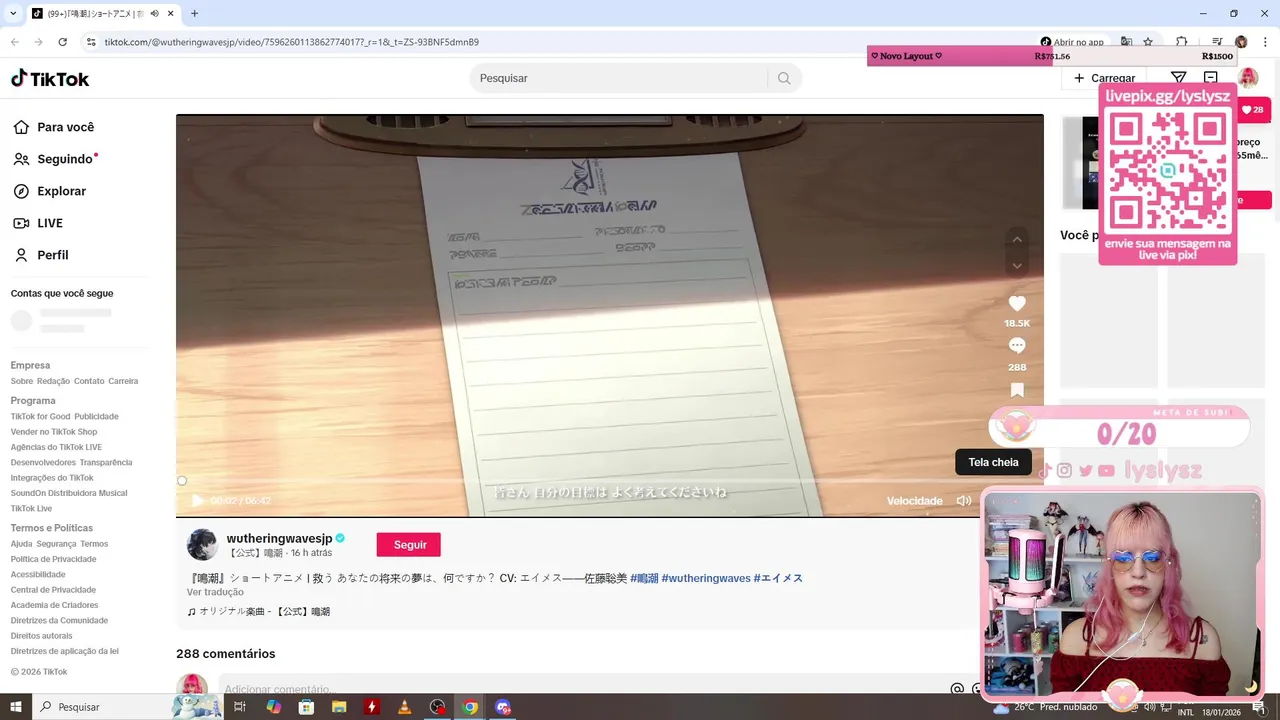This screenshot has width=1280, height=720.
Task: Bookmark page with the star icon
Action: click(x=1148, y=42)
